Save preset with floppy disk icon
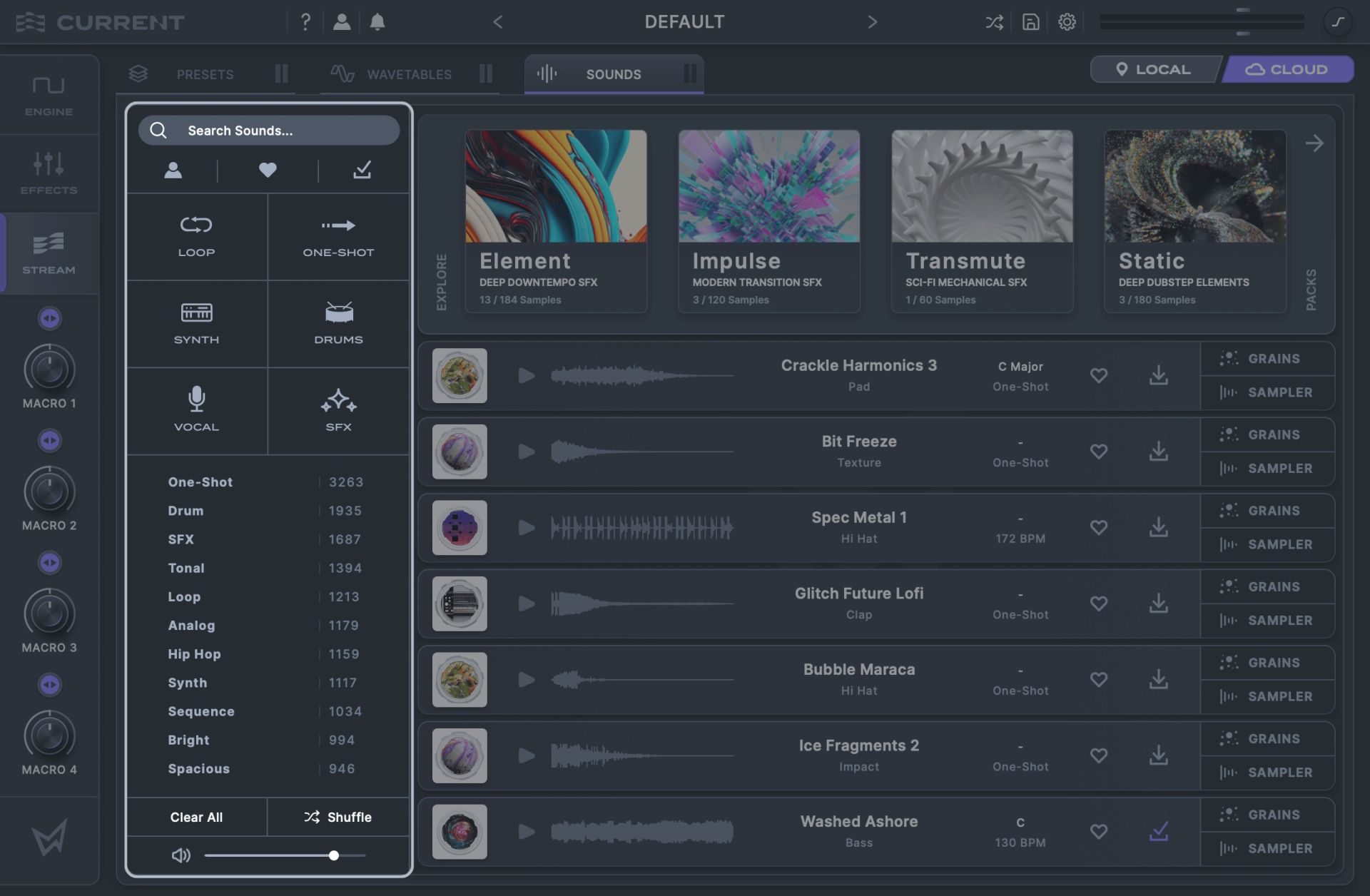1370x896 pixels. pyautogui.click(x=1030, y=22)
